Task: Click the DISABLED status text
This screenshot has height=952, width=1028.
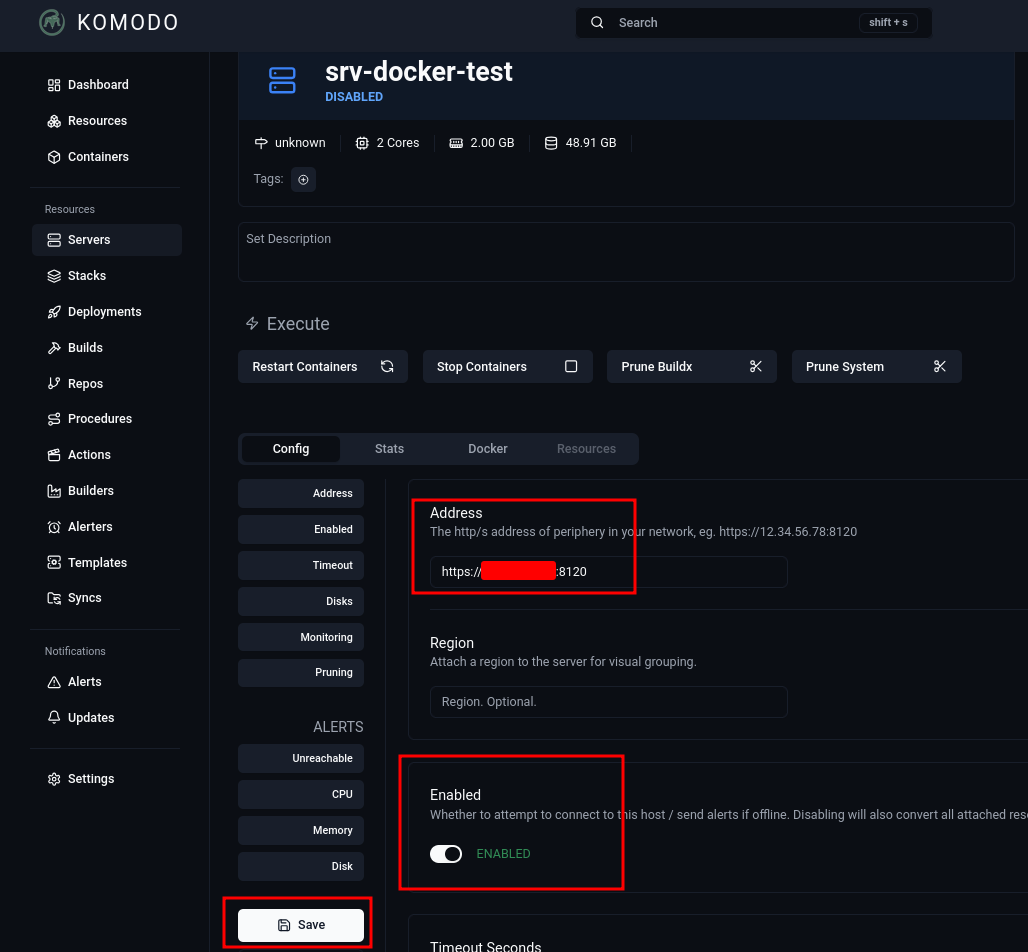Action: (x=354, y=97)
